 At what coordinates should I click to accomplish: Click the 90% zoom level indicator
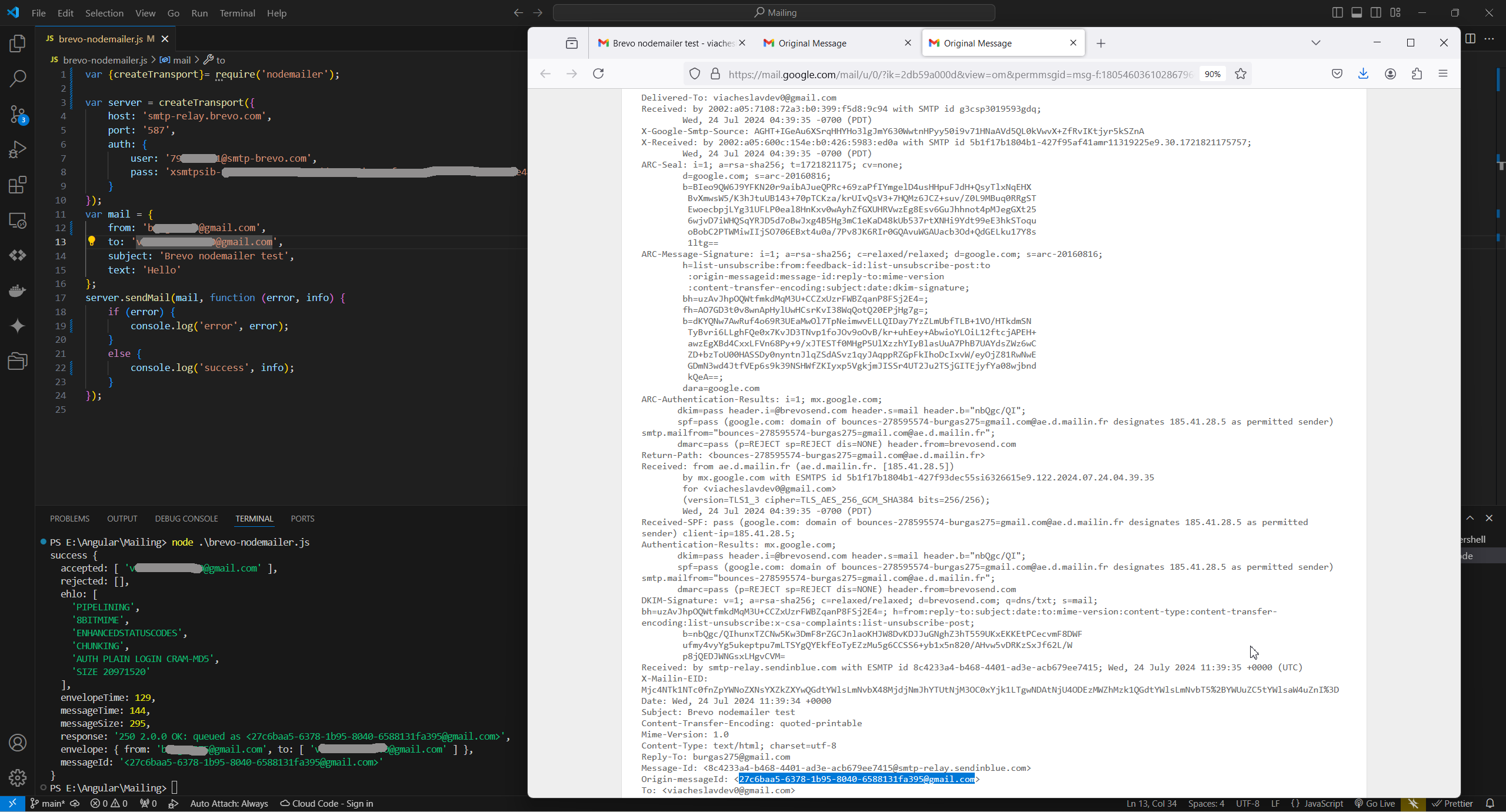tap(1212, 74)
